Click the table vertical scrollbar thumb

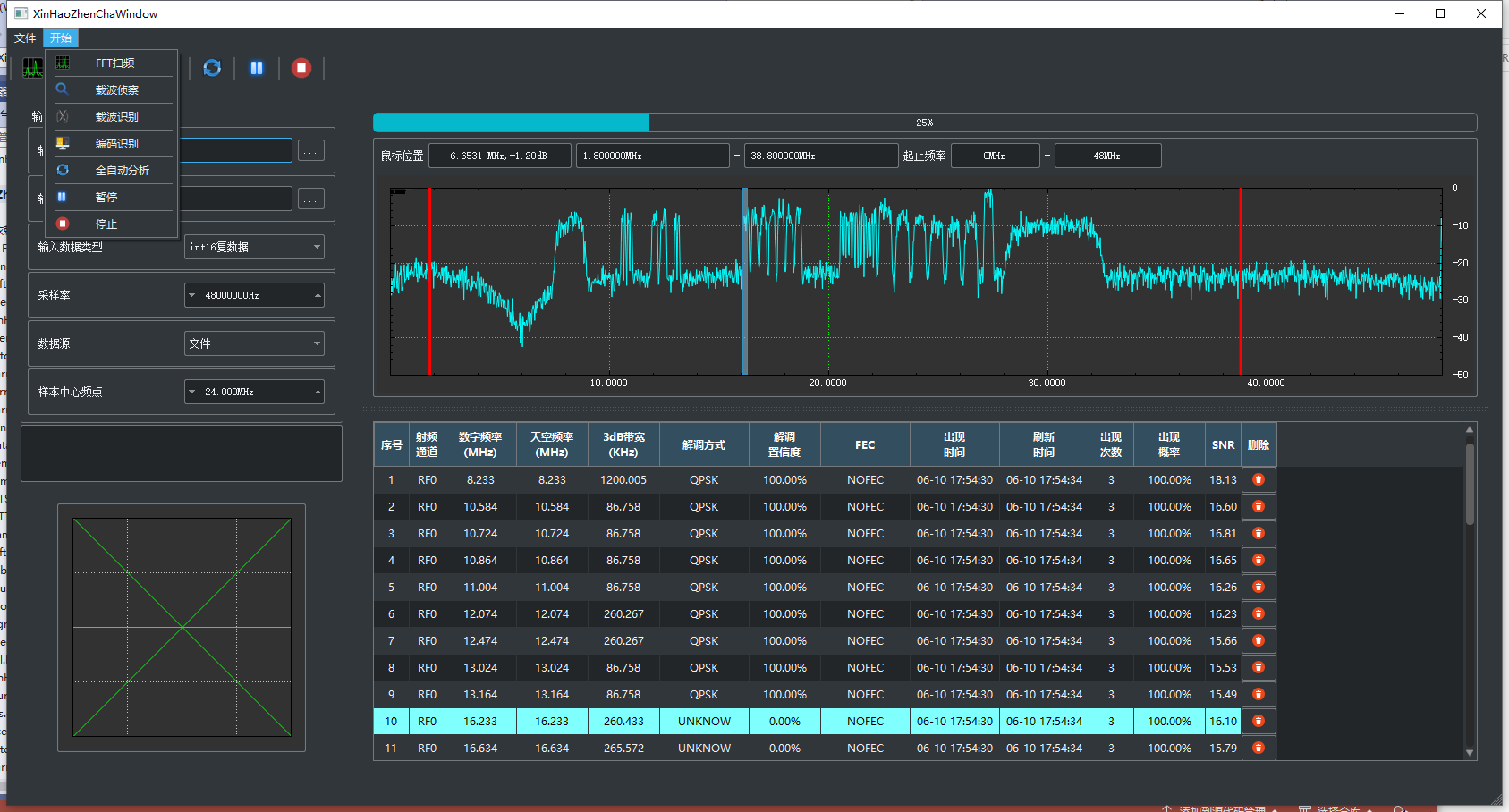pyautogui.click(x=1470, y=484)
